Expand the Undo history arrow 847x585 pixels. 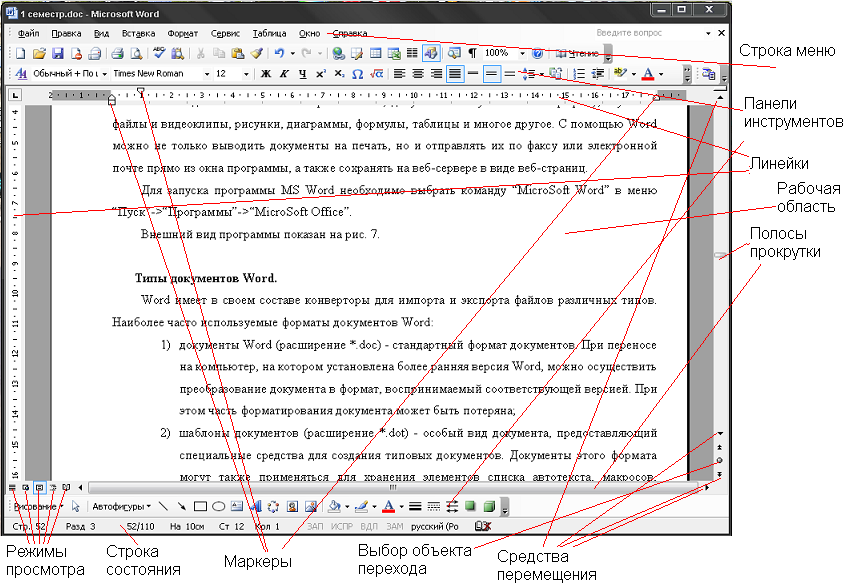[x=293, y=53]
